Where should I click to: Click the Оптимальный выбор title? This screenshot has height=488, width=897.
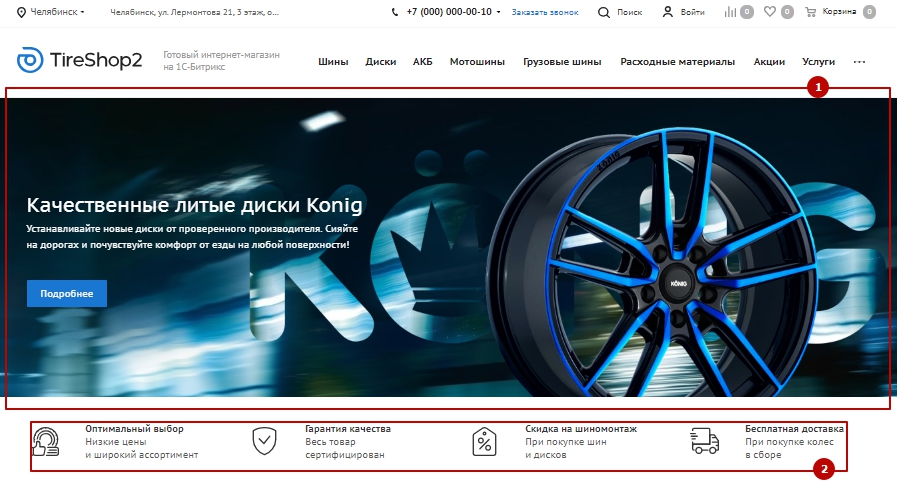click(134, 429)
